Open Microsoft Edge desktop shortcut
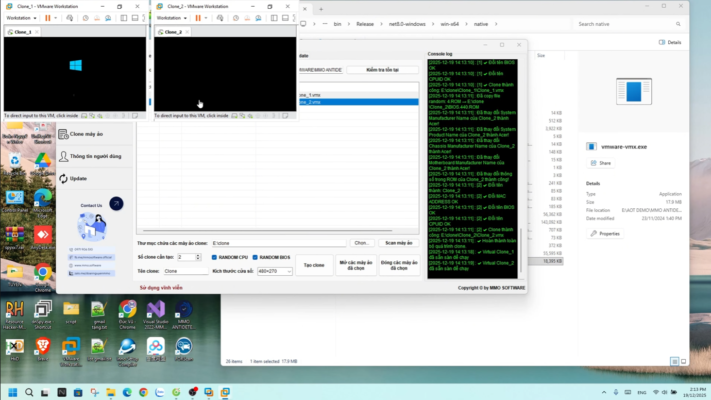Image resolution: width=711 pixels, height=400 pixels. 43,202
